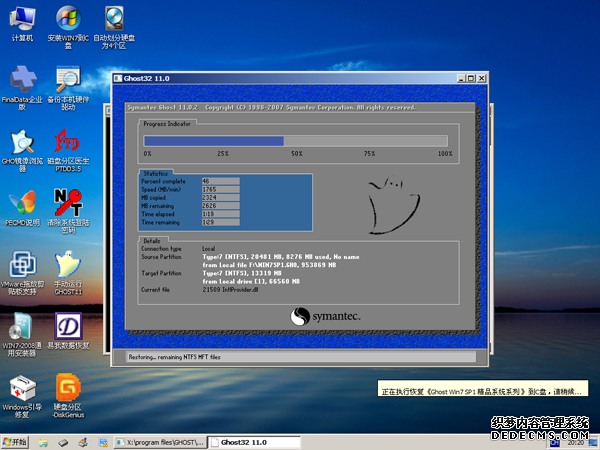
Task: Click the Symantec logo
Action: click(325, 316)
